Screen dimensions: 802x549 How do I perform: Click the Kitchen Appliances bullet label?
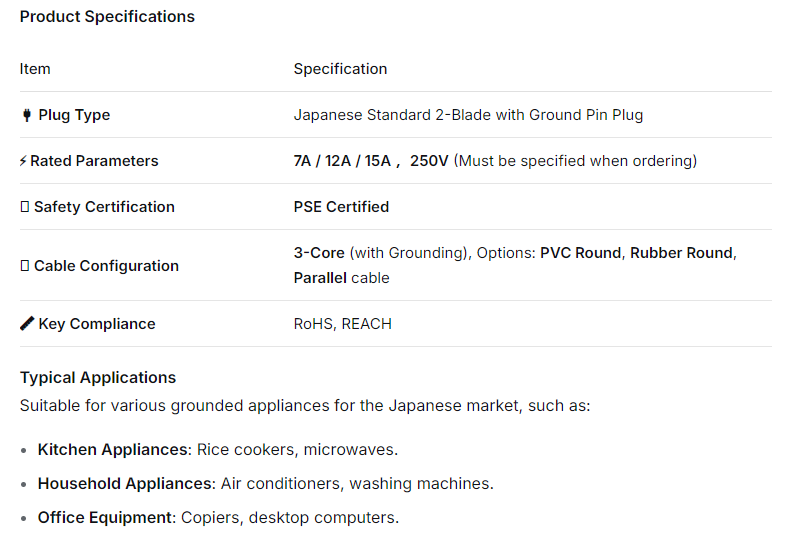click(x=112, y=450)
